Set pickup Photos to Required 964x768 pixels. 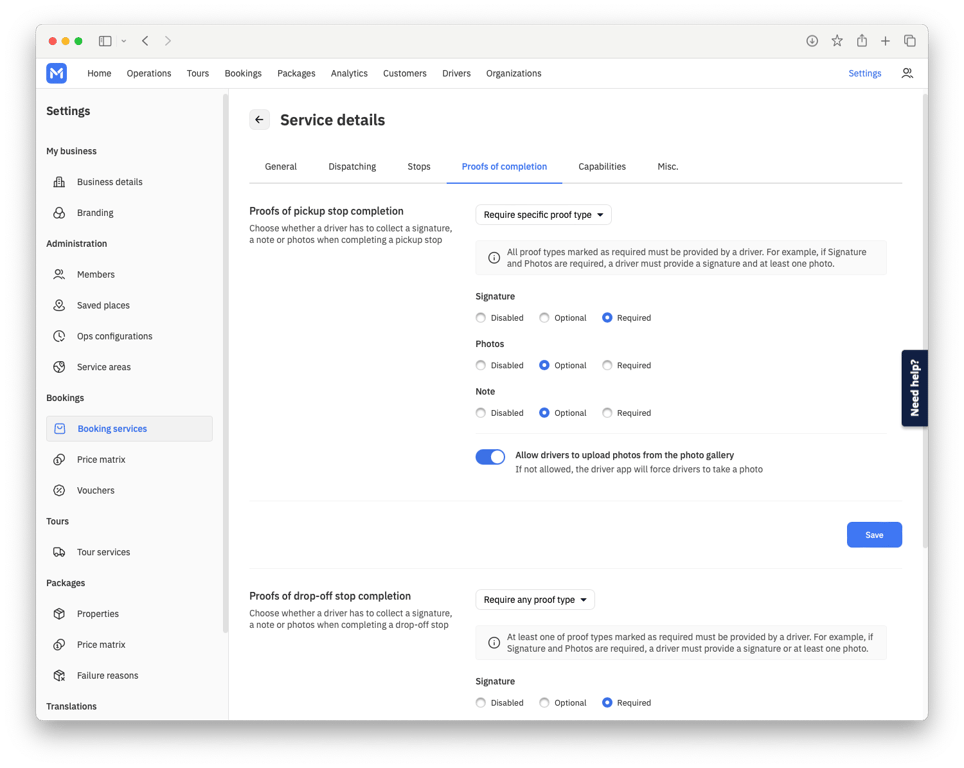607,365
